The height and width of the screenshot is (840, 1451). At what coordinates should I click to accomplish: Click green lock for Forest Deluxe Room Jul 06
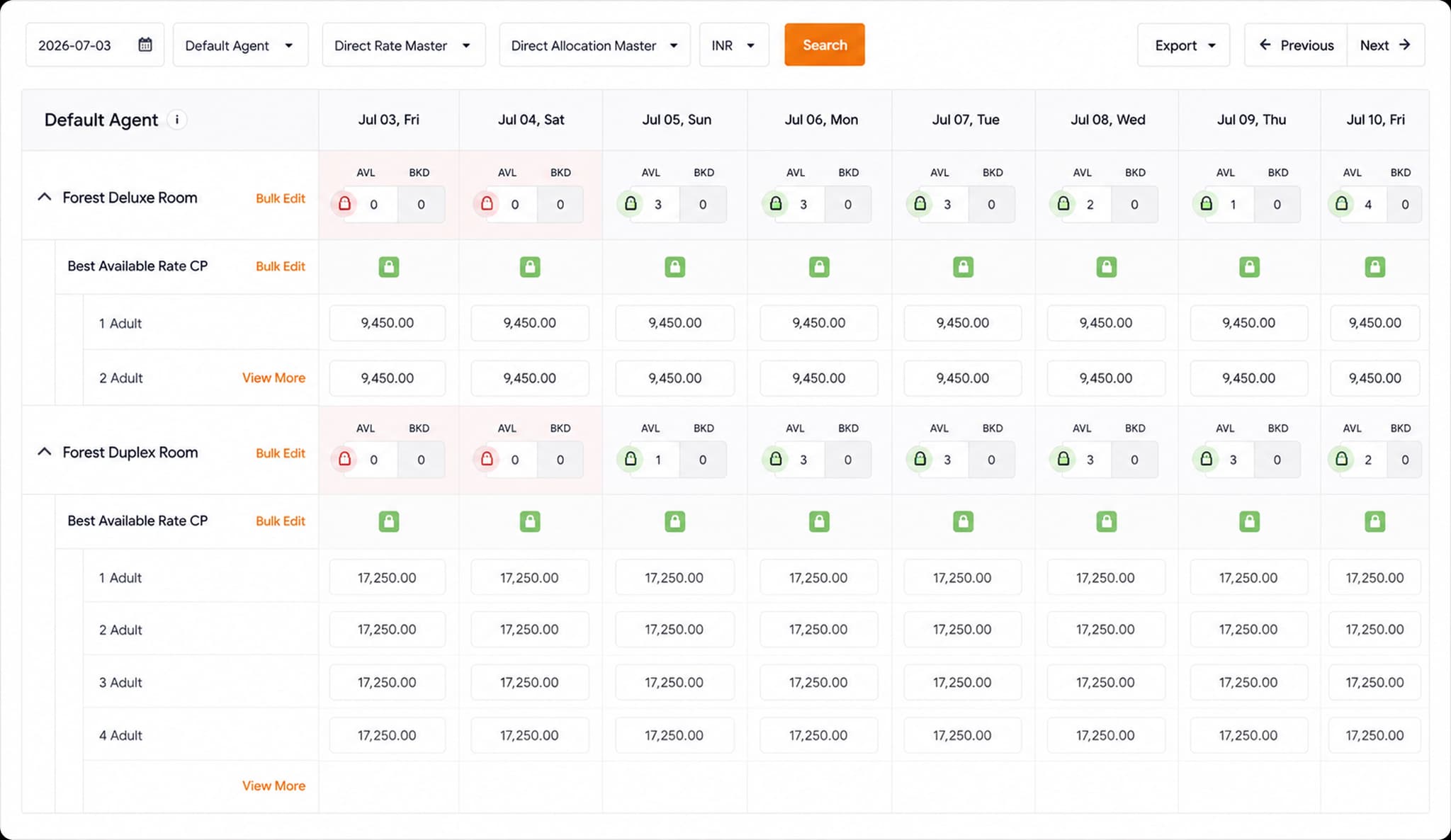[776, 204]
